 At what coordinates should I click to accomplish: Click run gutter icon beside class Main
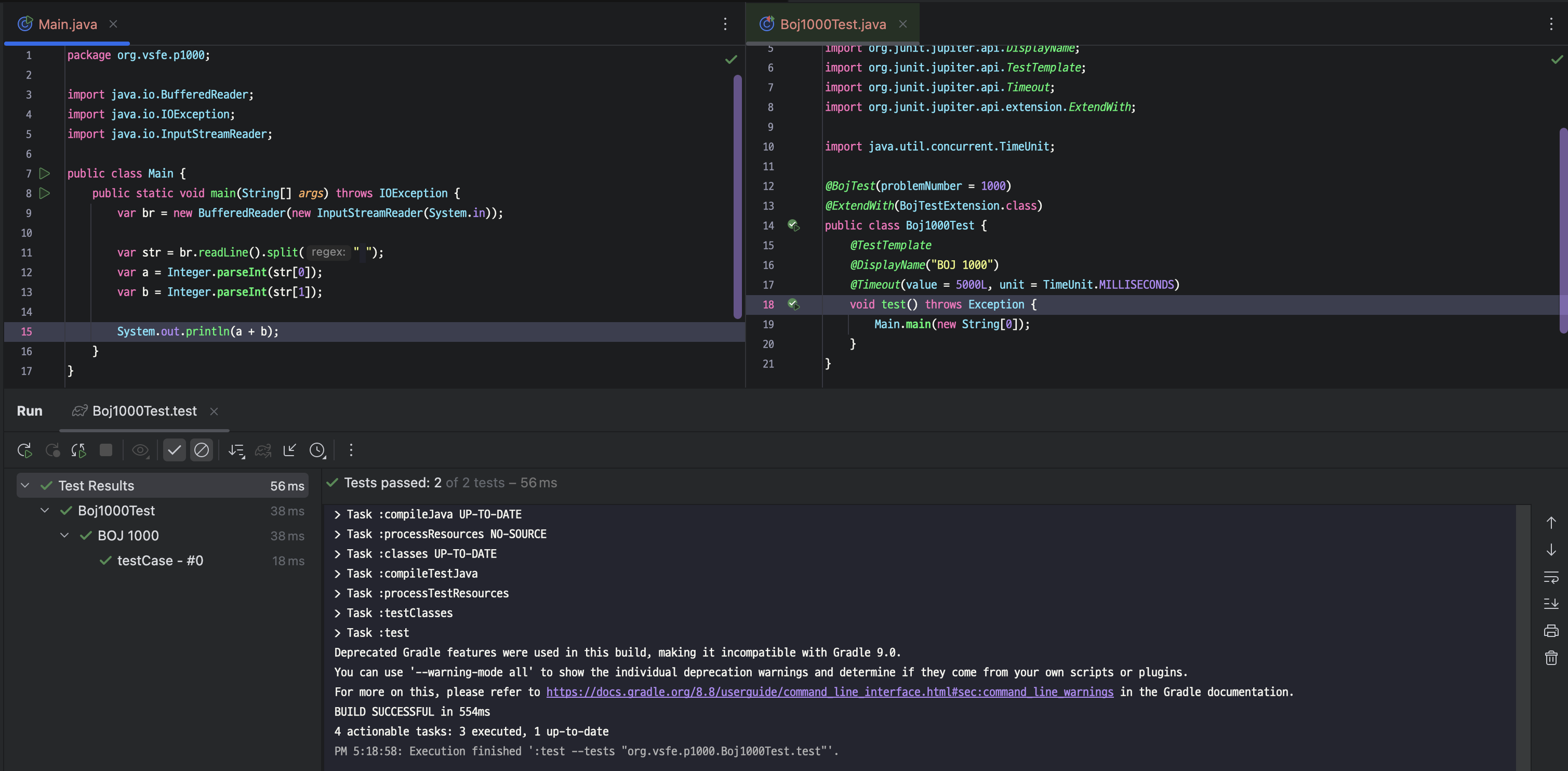click(45, 174)
